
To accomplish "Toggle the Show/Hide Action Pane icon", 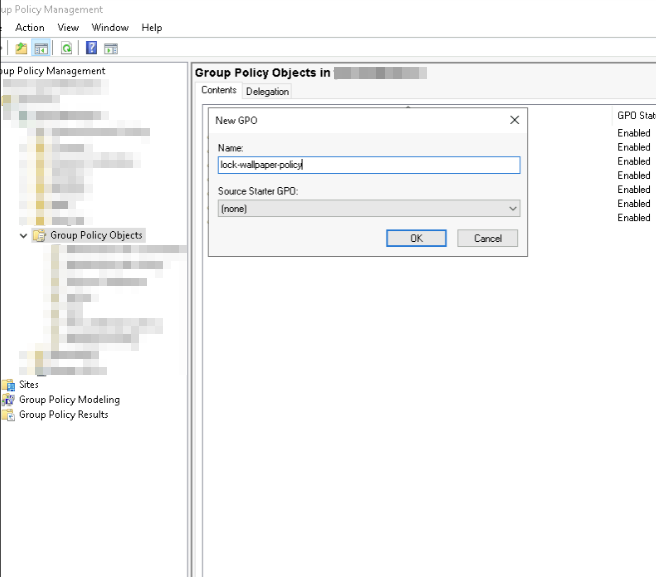I will pyautogui.click(x=111, y=48).
